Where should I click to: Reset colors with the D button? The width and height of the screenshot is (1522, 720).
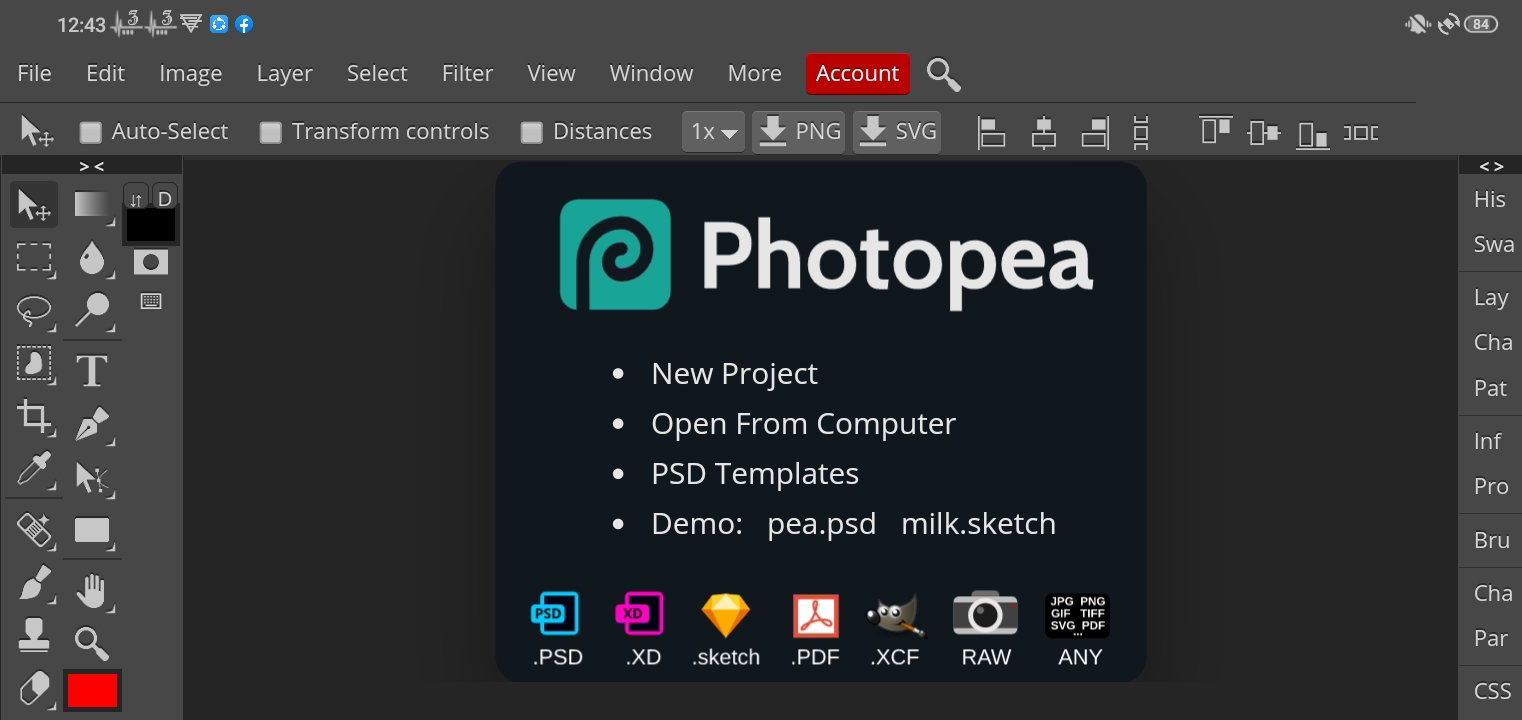tap(165, 198)
